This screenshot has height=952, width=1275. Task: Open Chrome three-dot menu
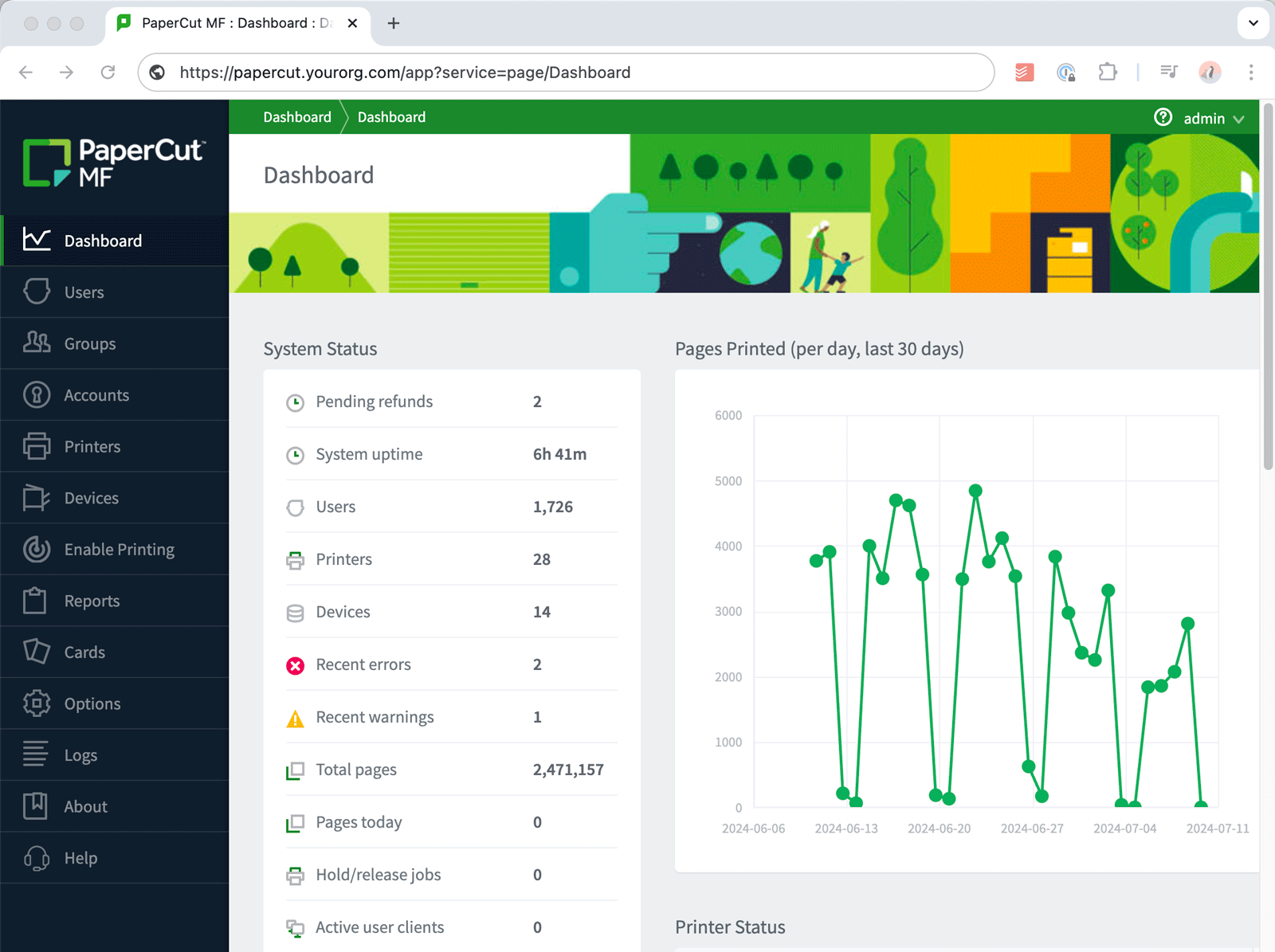coord(1251,72)
